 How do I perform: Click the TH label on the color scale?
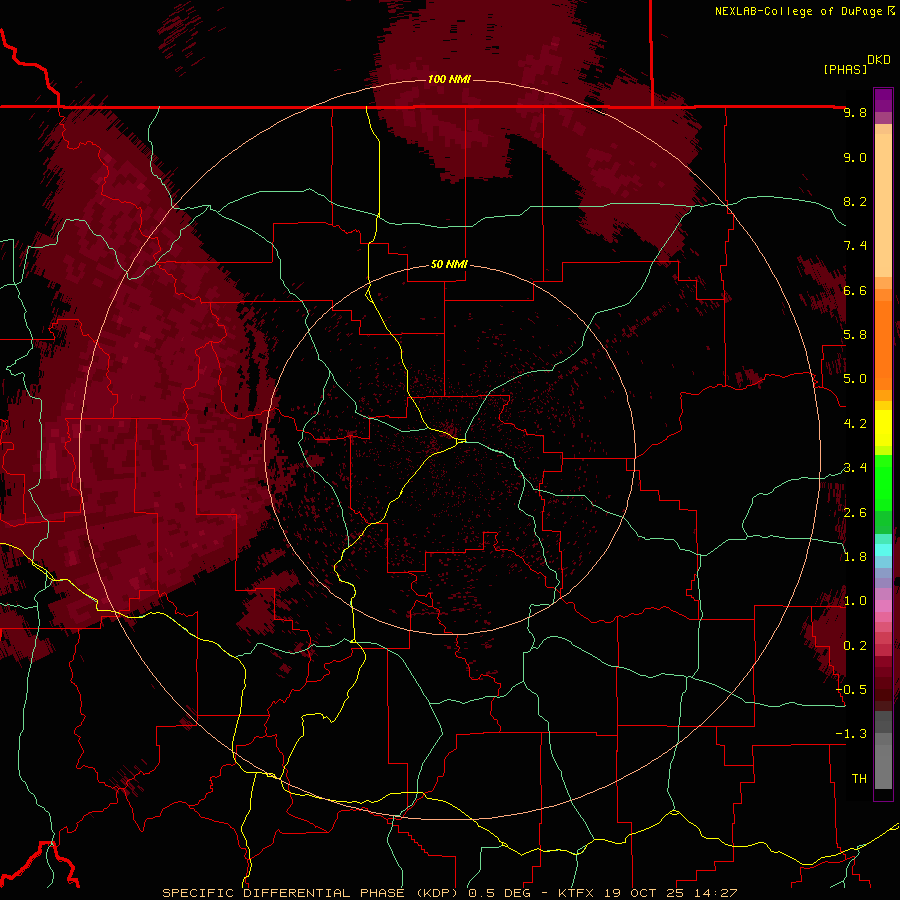pyautogui.click(x=859, y=779)
